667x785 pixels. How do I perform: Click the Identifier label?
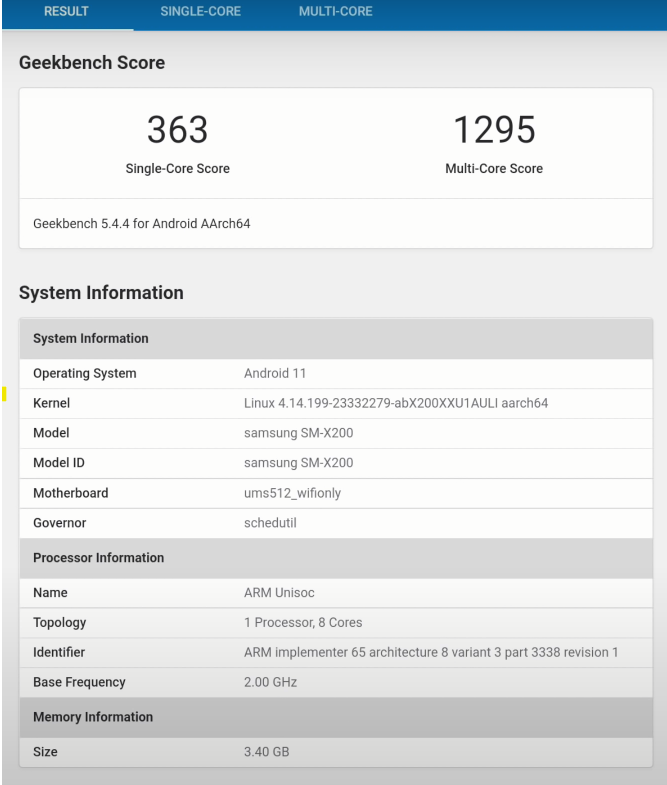click(59, 652)
